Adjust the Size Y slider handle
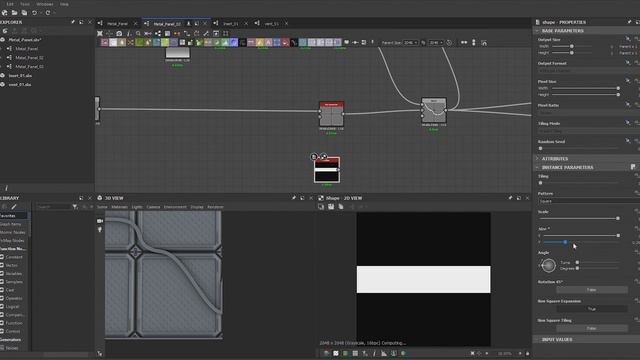This screenshot has width=640, height=360. point(565,242)
